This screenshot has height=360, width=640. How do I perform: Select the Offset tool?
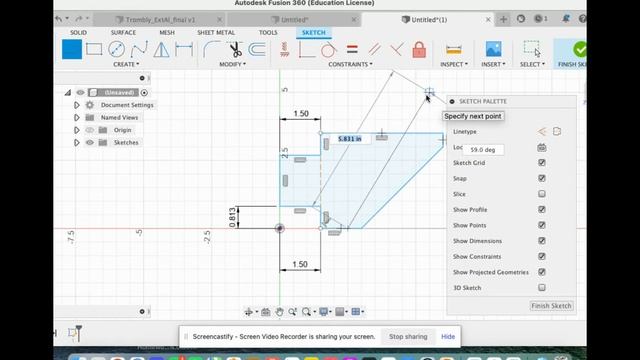[257, 49]
